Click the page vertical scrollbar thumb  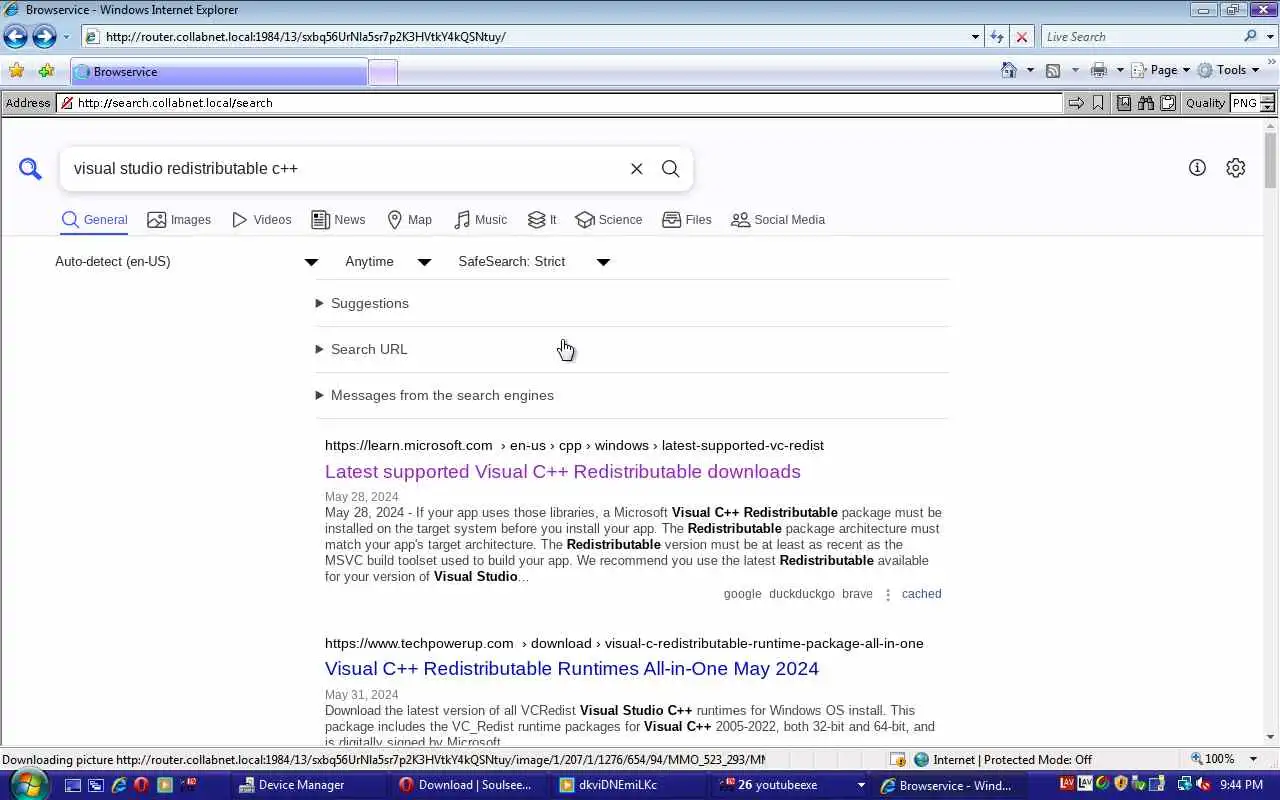tap(1271, 160)
